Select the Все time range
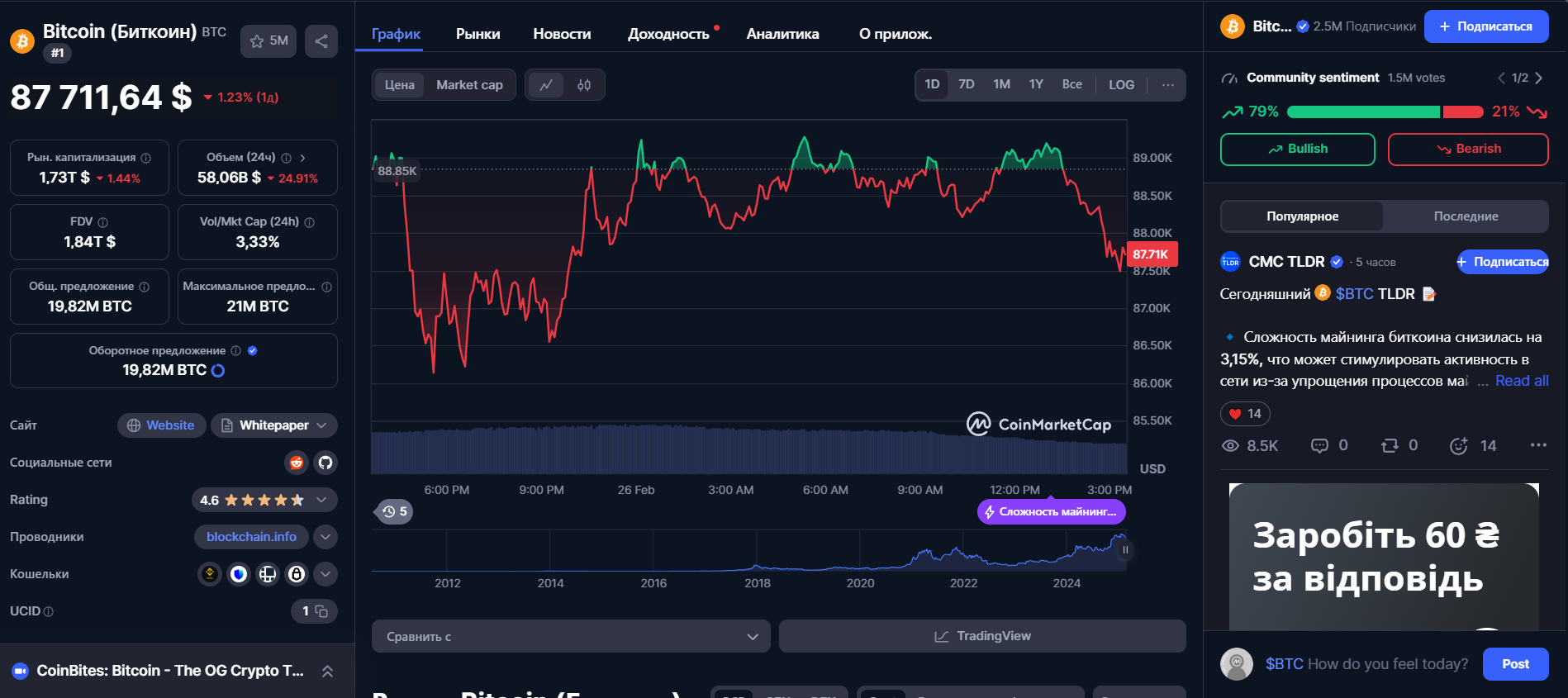 tap(1072, 84)
